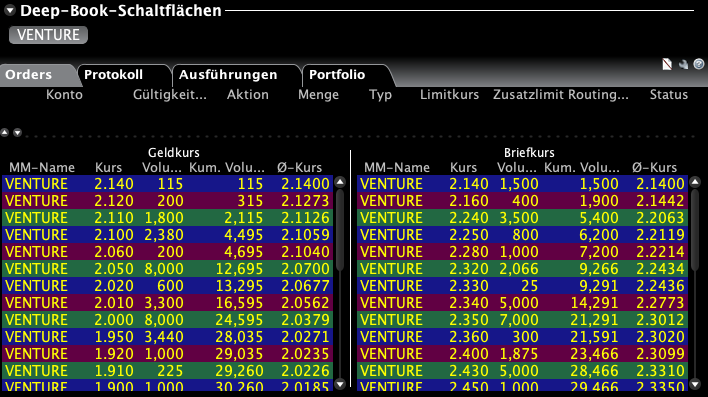
Task: Click the small down arrow above Geldkurs
Action: coord(17,132)
